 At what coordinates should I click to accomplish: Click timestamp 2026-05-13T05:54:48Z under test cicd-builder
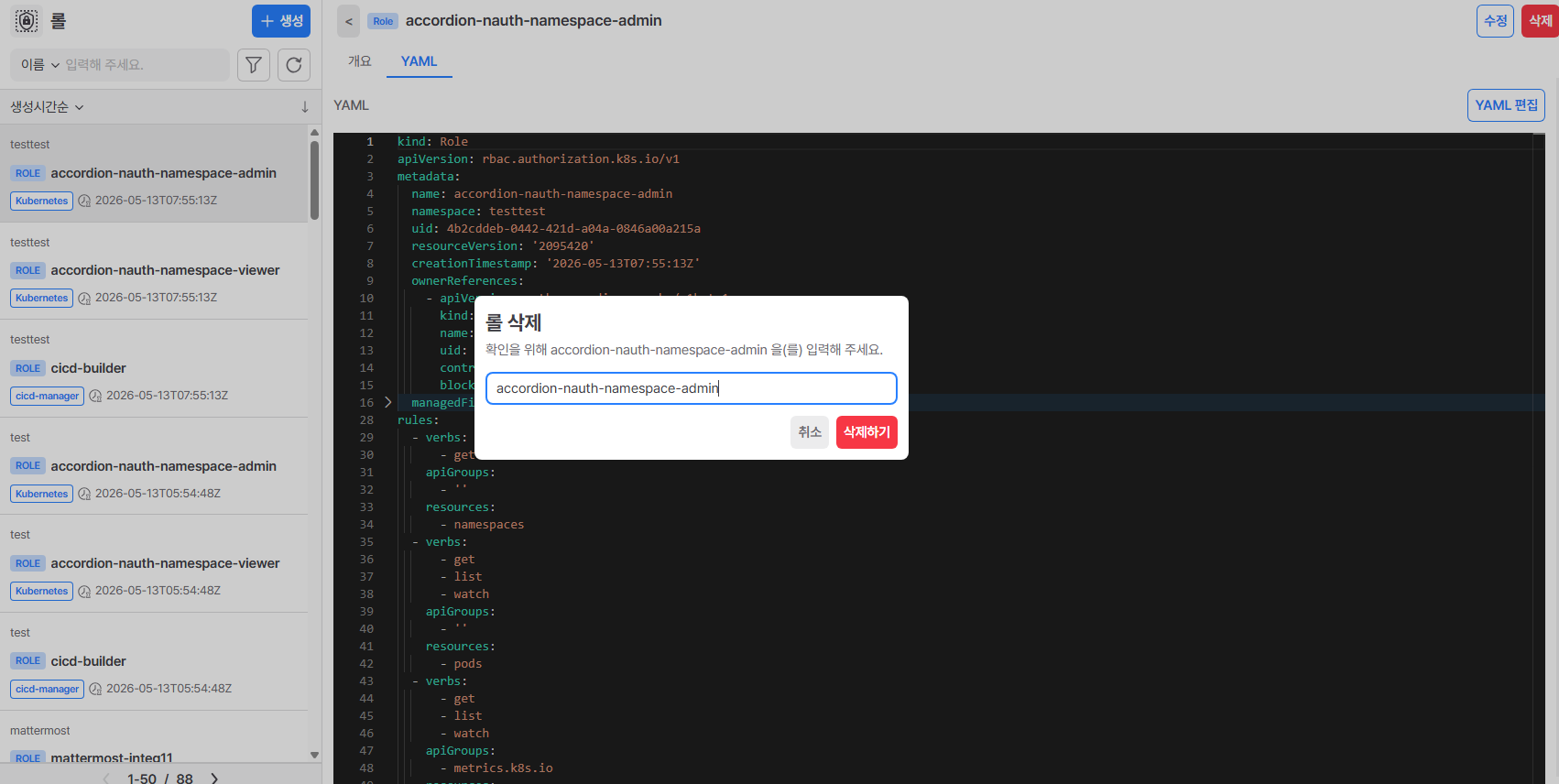coord(169,689)
